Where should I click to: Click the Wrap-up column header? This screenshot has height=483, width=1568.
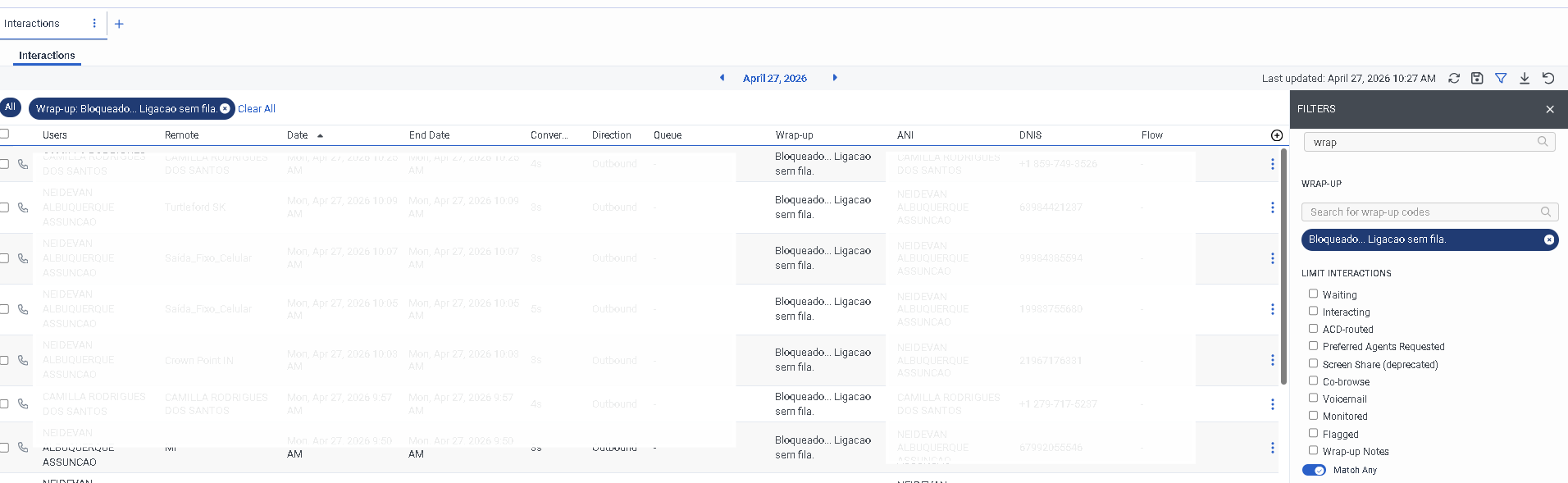pyautogui.click(x=795, y=135)
